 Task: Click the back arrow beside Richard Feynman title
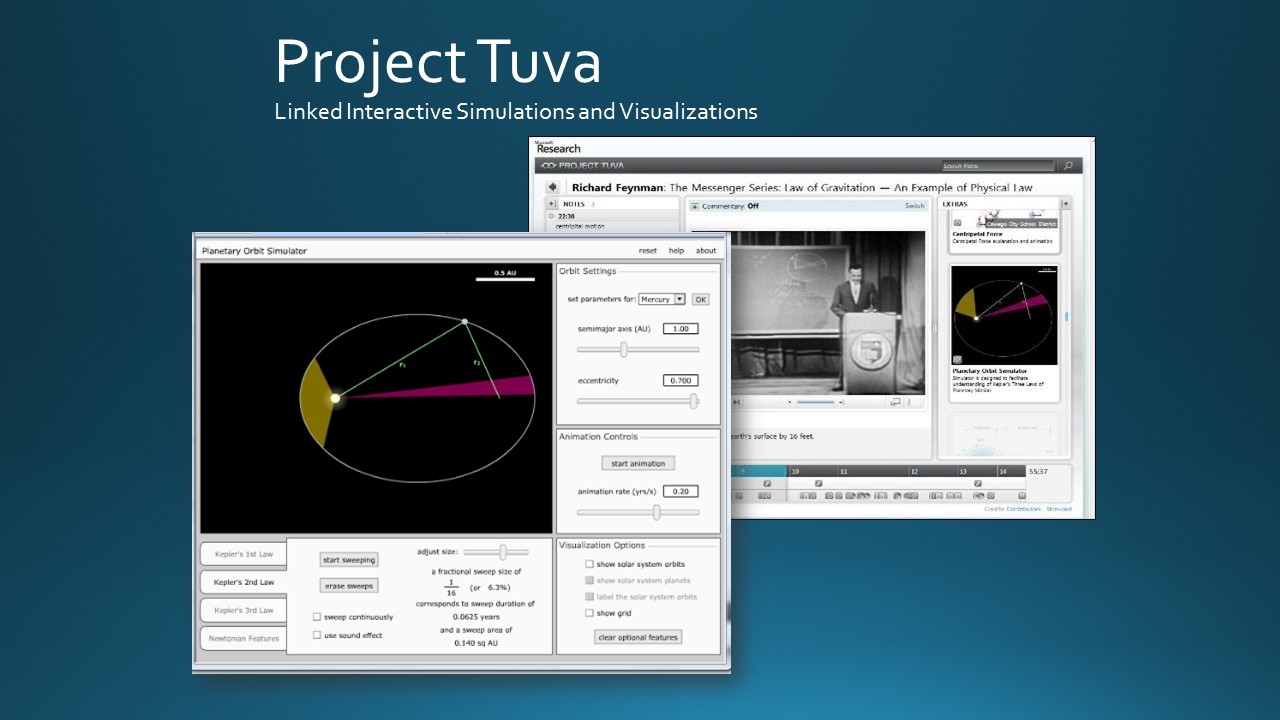pos(552,187)
